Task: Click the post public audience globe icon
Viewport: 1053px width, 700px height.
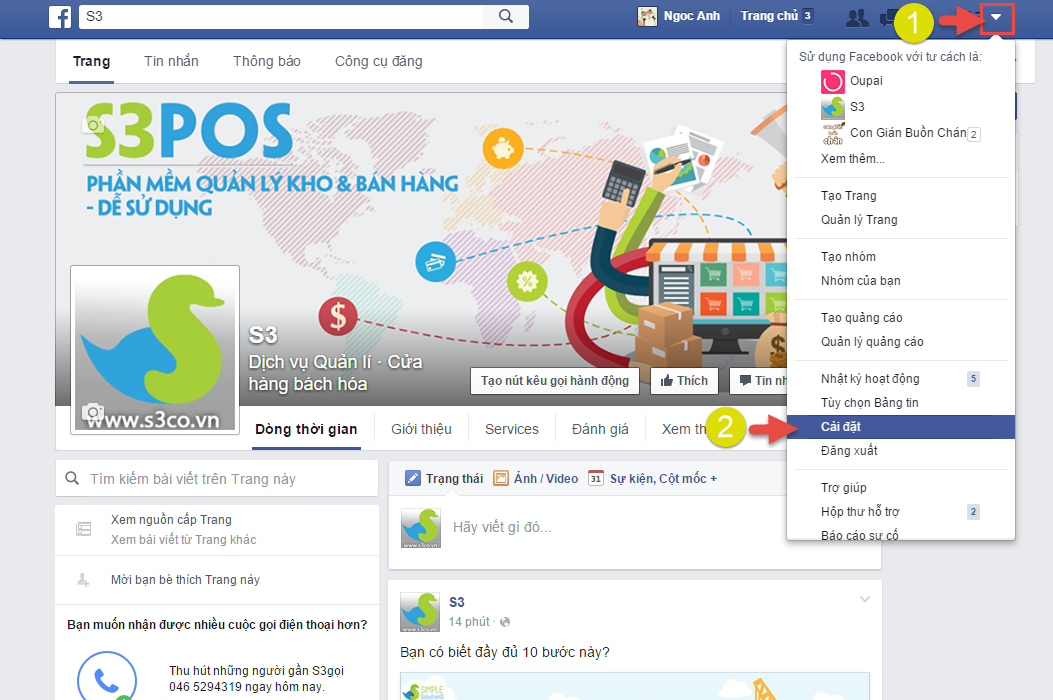Action: click(x=505, y=622)
